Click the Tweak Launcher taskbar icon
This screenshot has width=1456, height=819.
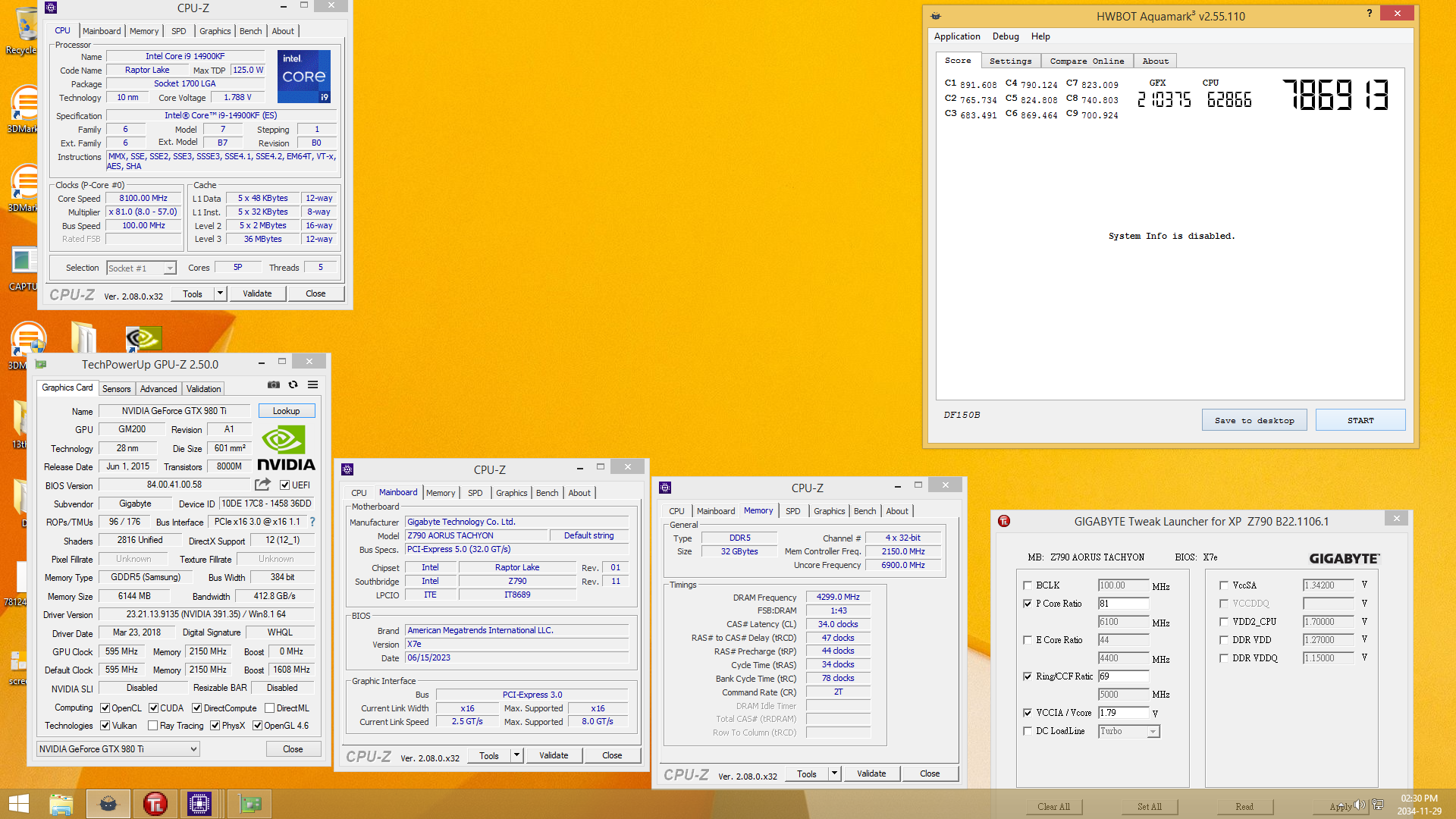pos(155,804)
